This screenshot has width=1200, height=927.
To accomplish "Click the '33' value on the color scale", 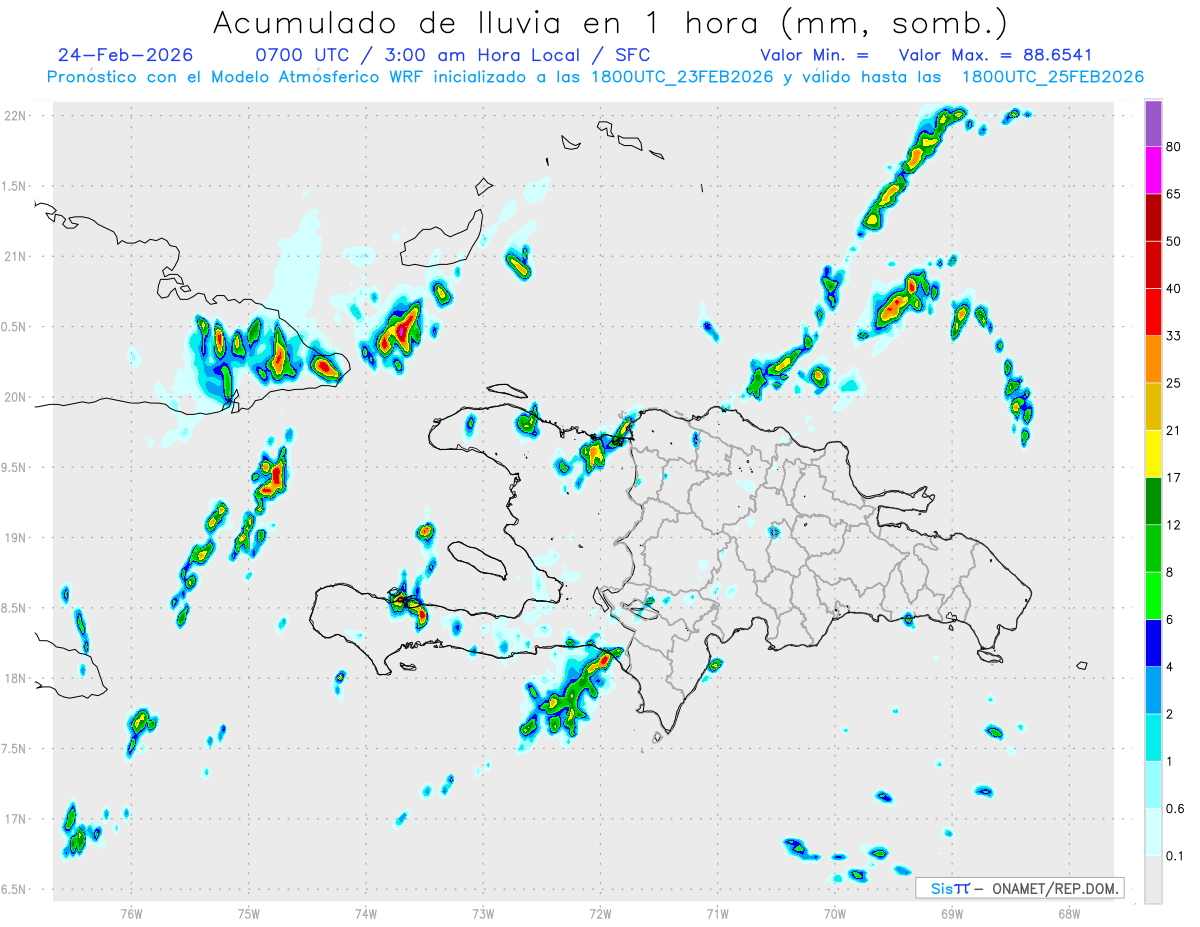I will pos(1174,336).
